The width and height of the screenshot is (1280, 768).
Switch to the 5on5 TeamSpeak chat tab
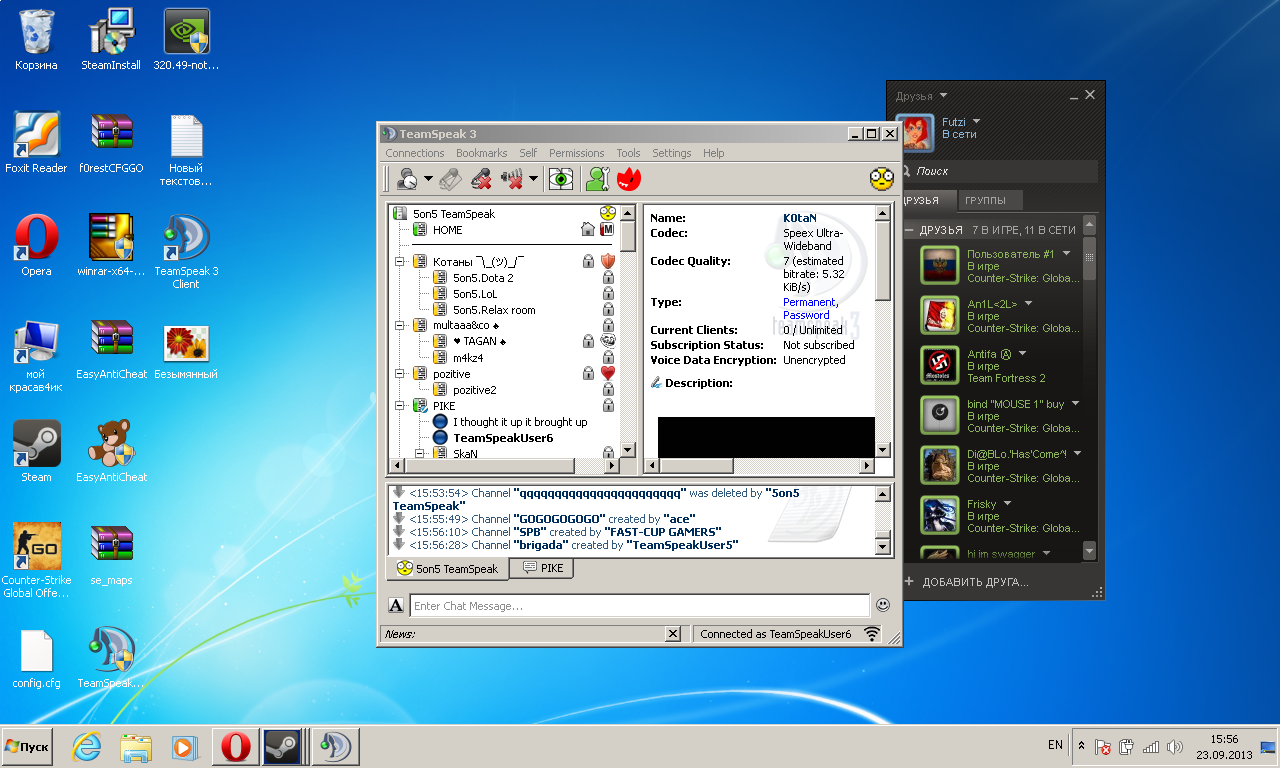coord(447,569)
